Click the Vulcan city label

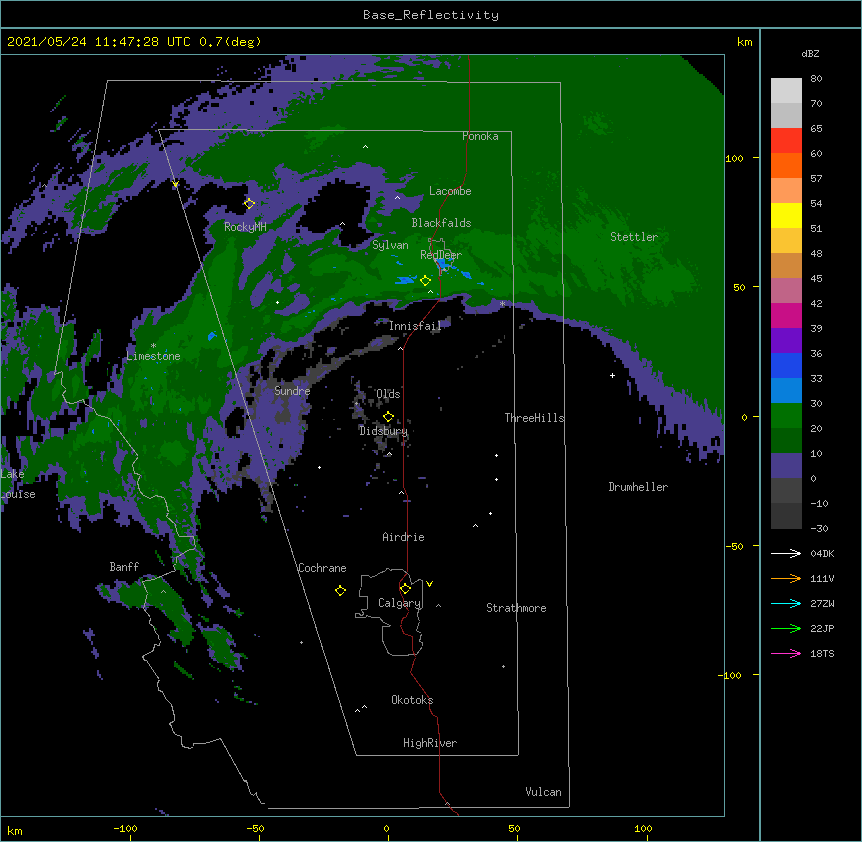click(x=543, y=792)
